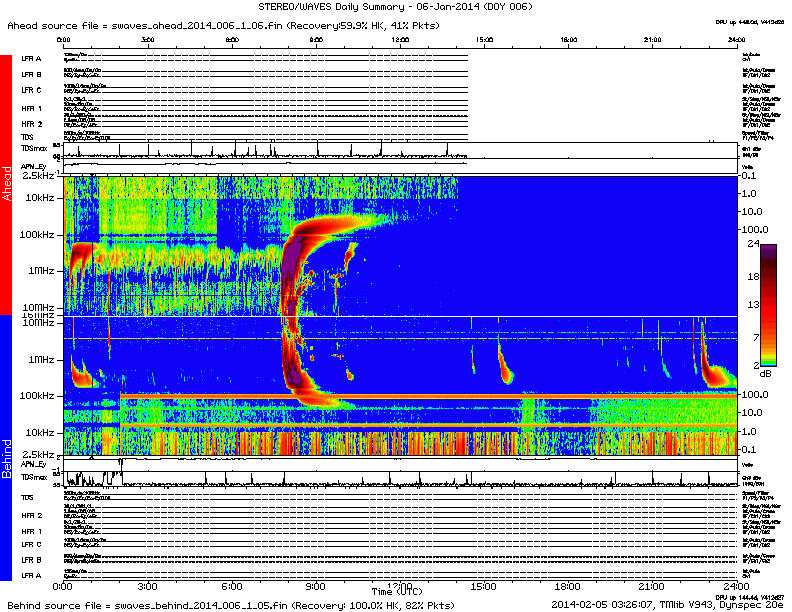
Task: Click the STEREO/WAVES Daily Summary title
Action: [x=395, y=7]
